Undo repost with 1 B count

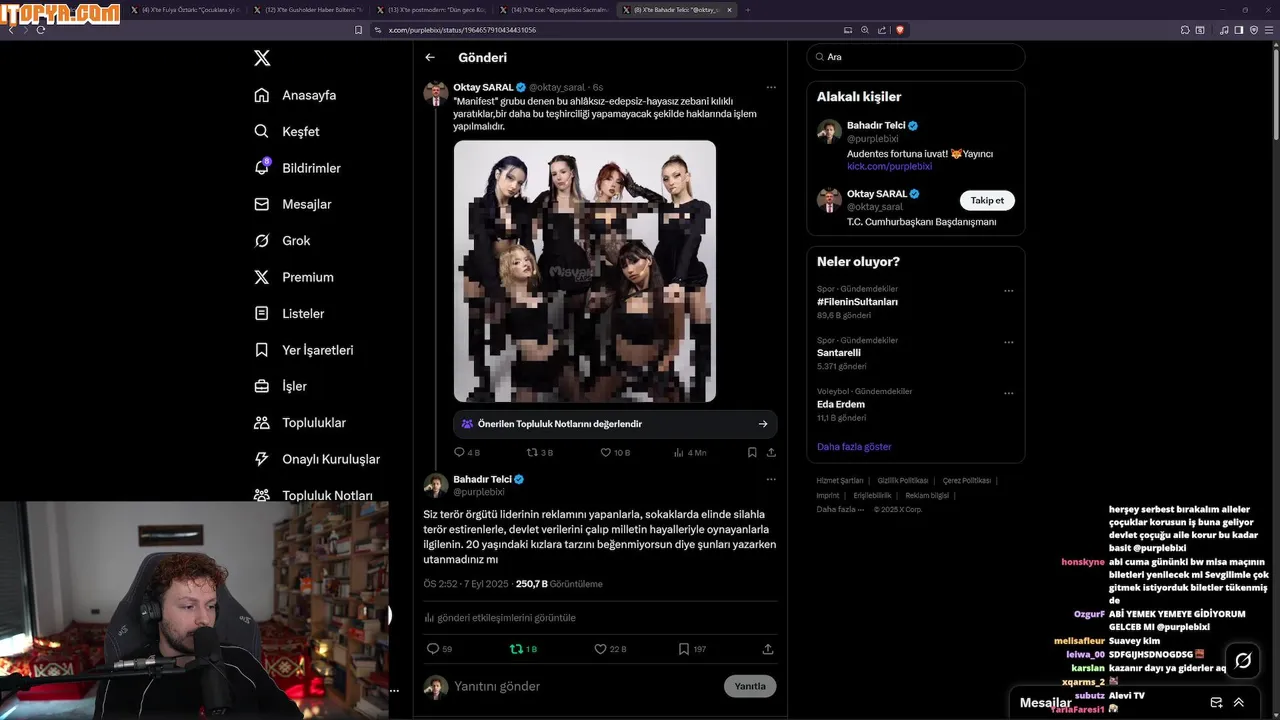(523, 649)
